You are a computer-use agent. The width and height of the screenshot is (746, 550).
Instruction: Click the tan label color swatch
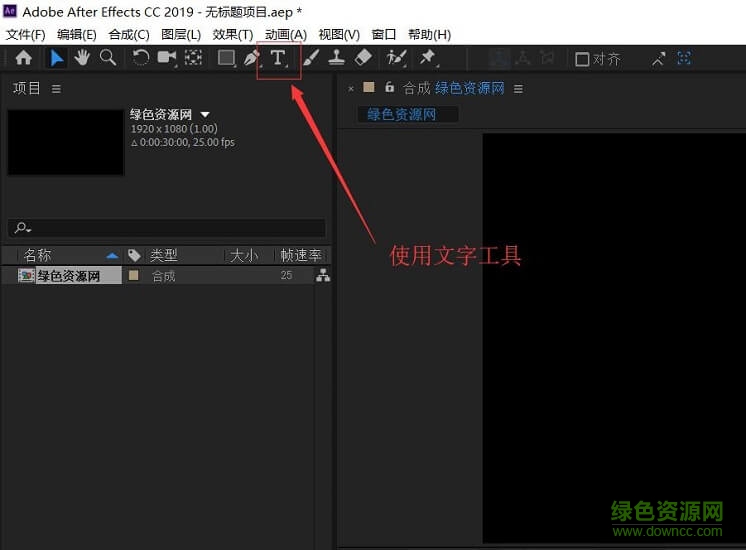[134, 276]
